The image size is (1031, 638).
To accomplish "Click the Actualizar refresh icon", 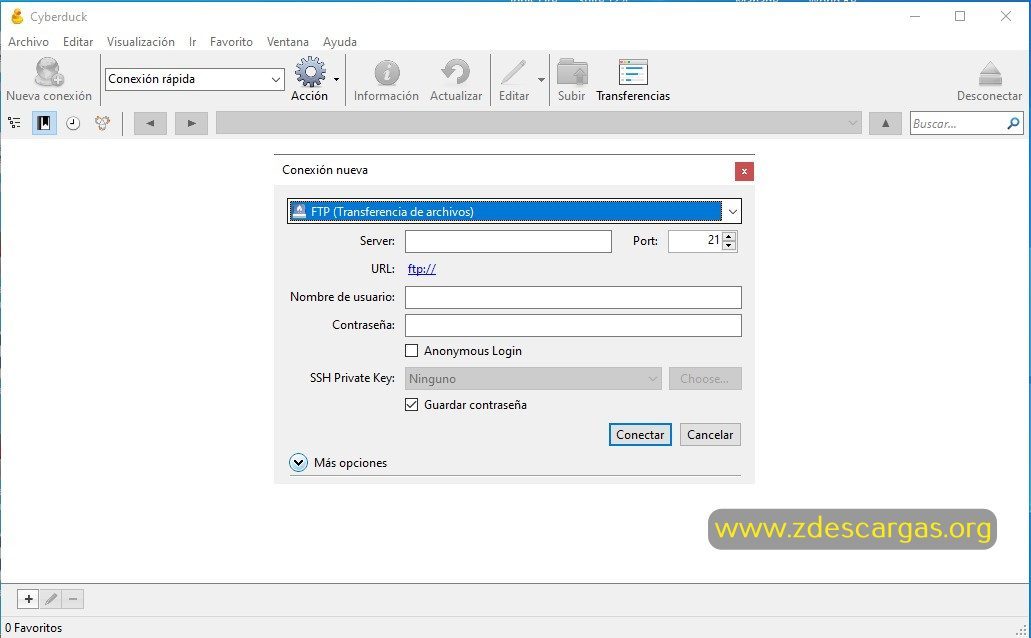I will coord(456,72).
